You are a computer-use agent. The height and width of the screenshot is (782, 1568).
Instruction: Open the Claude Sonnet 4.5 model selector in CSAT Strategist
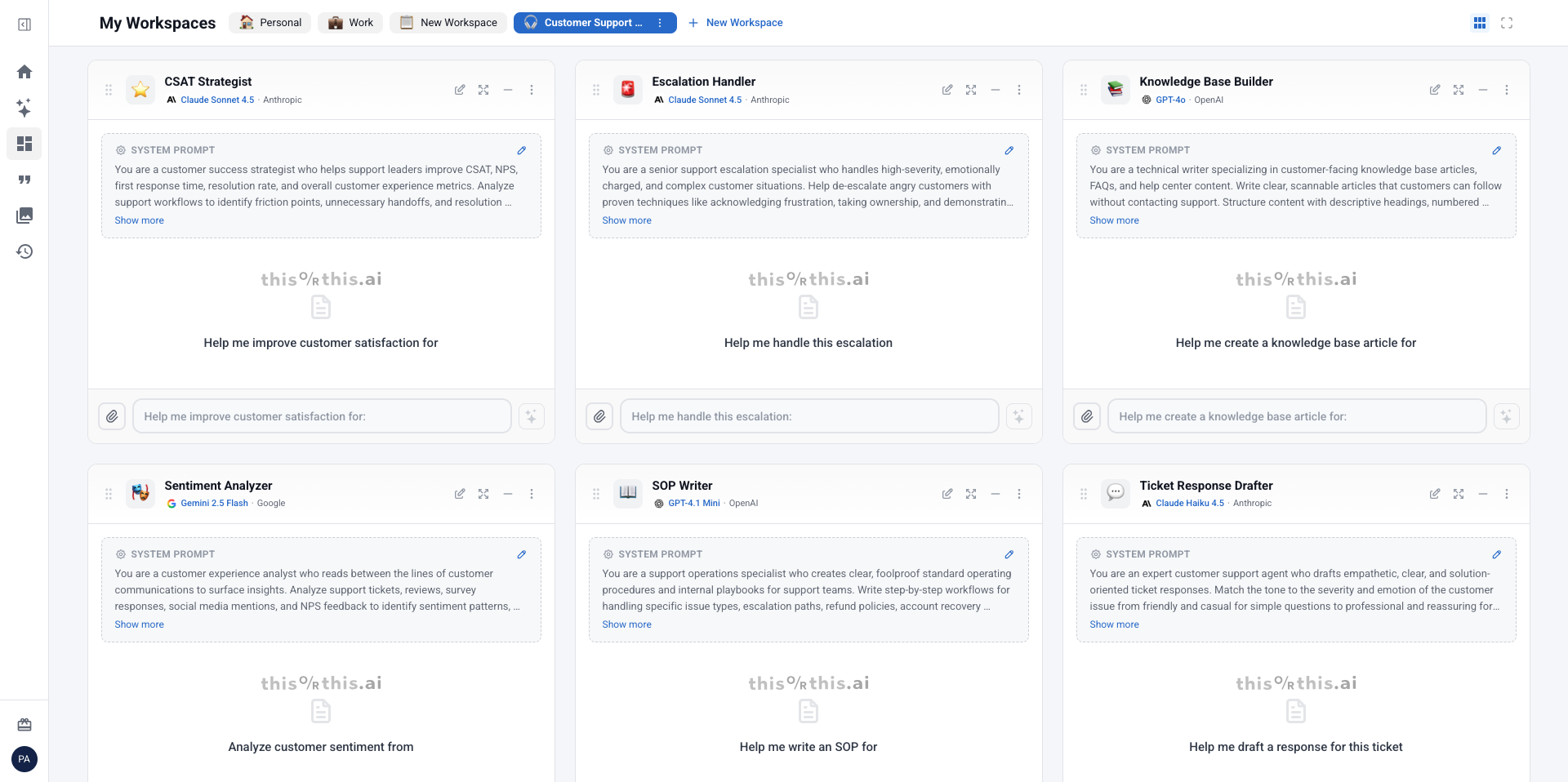click(x=216, y=100)
